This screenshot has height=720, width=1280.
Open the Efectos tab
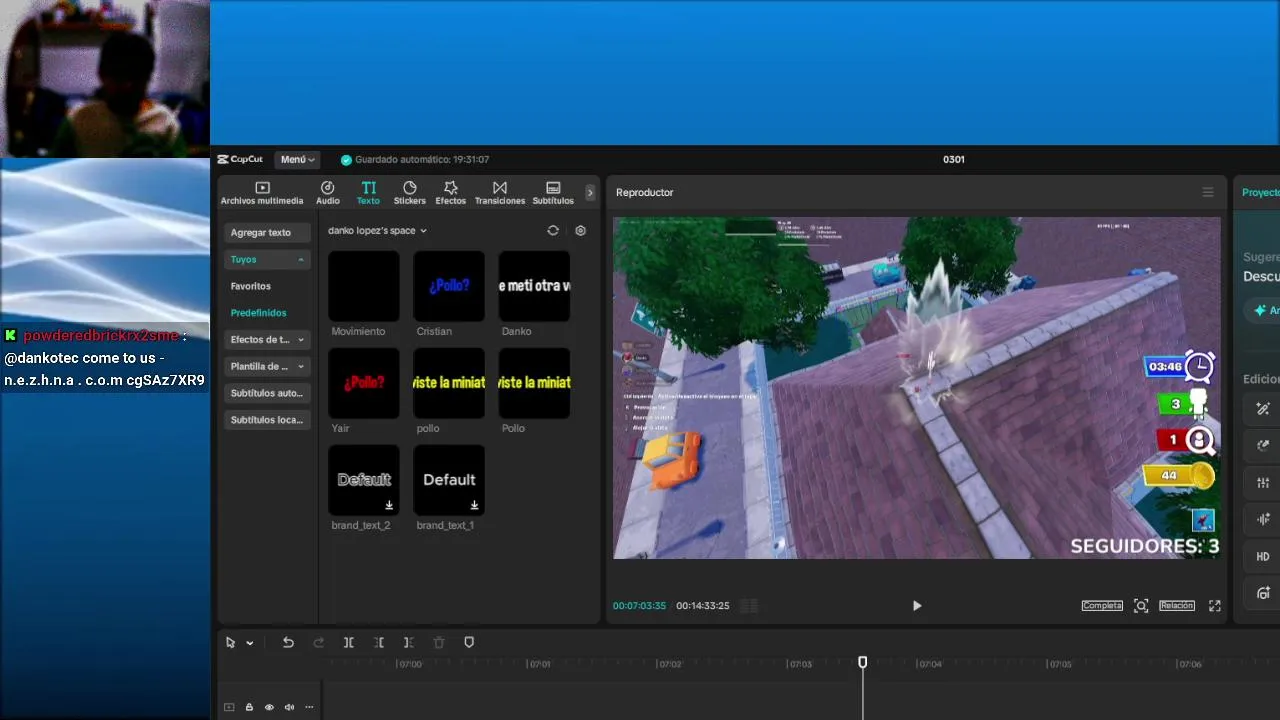(451, 193)
